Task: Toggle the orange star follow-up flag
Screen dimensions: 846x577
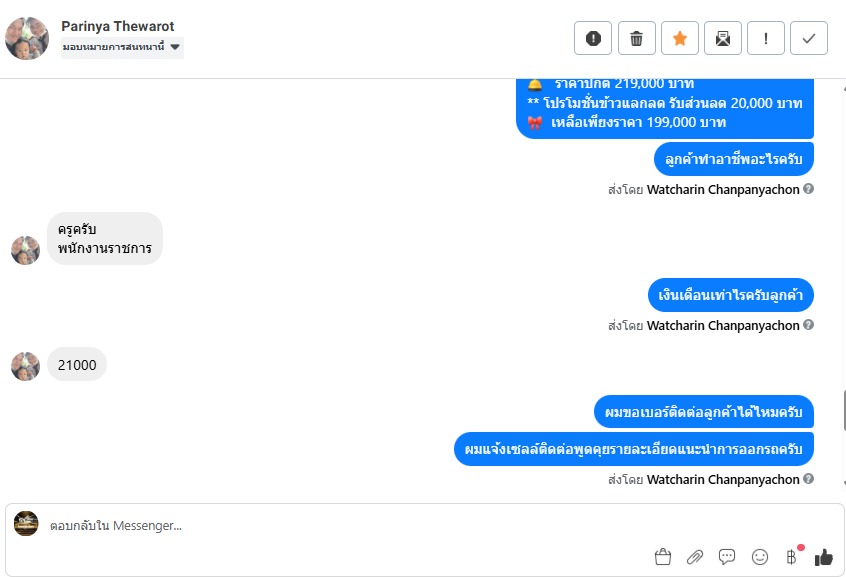Action: [680, 38]
